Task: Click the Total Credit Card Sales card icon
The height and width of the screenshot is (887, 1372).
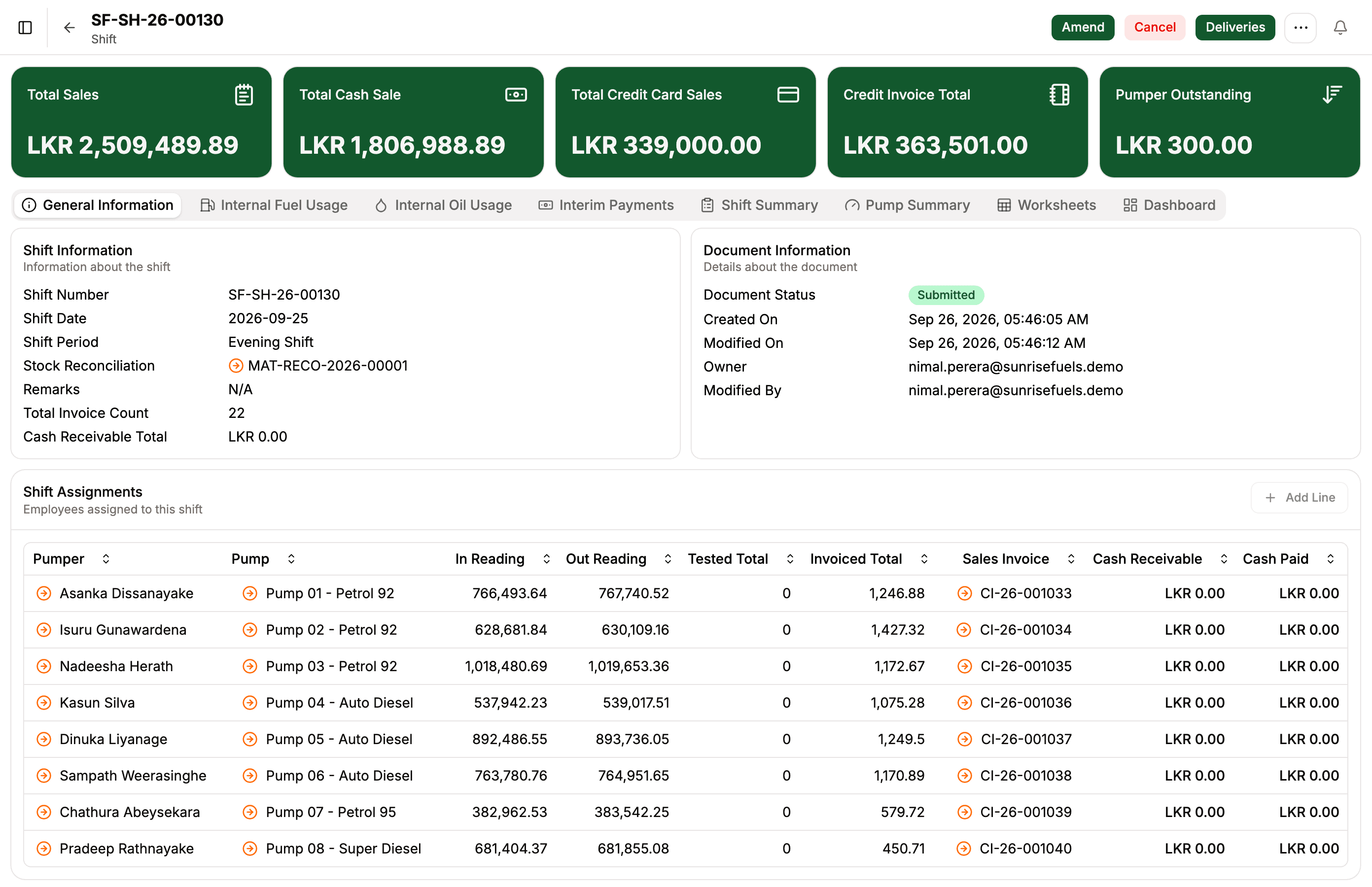Action: click(788, 95)
